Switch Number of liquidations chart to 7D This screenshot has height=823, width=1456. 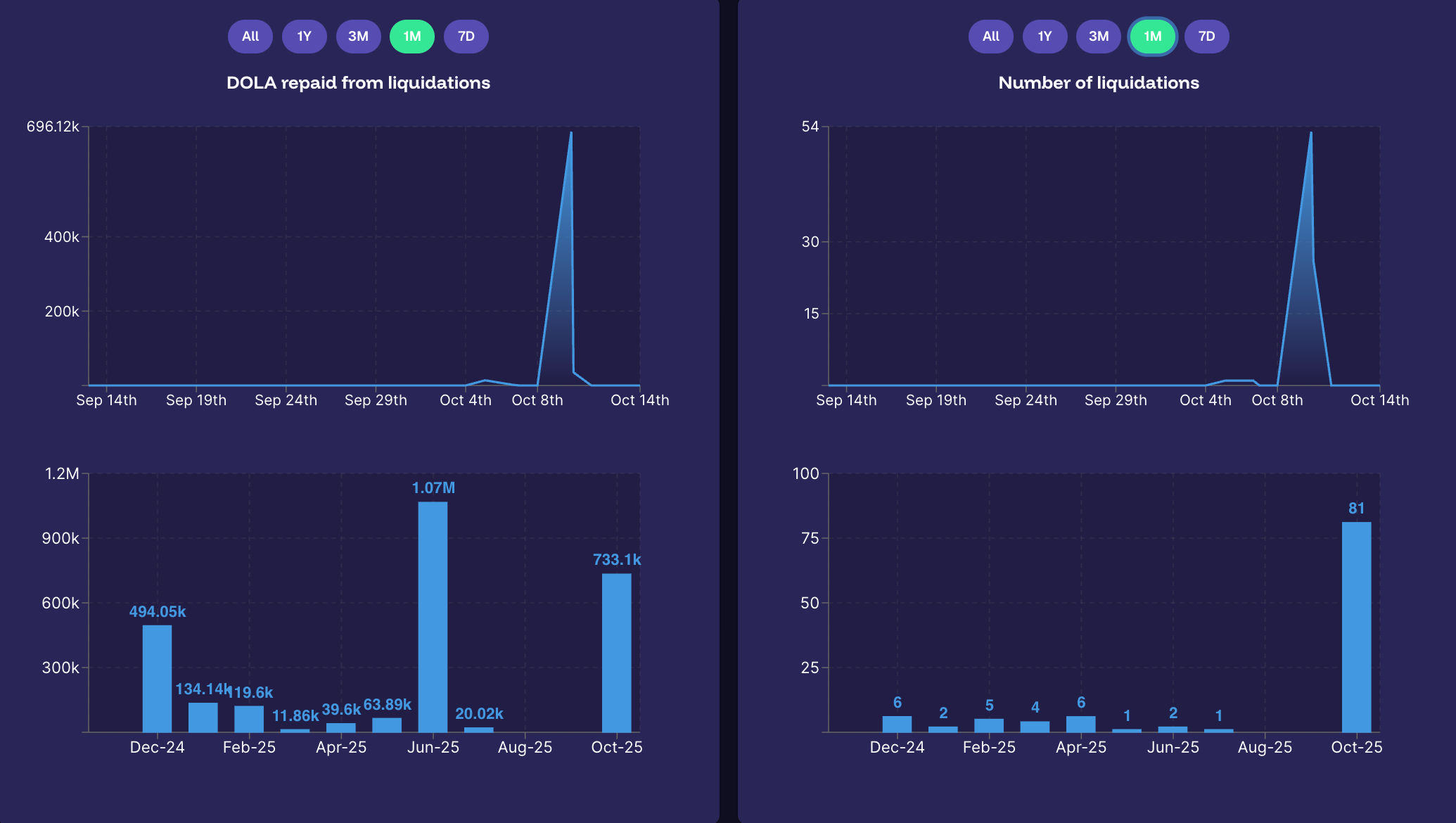point(1206,37)
